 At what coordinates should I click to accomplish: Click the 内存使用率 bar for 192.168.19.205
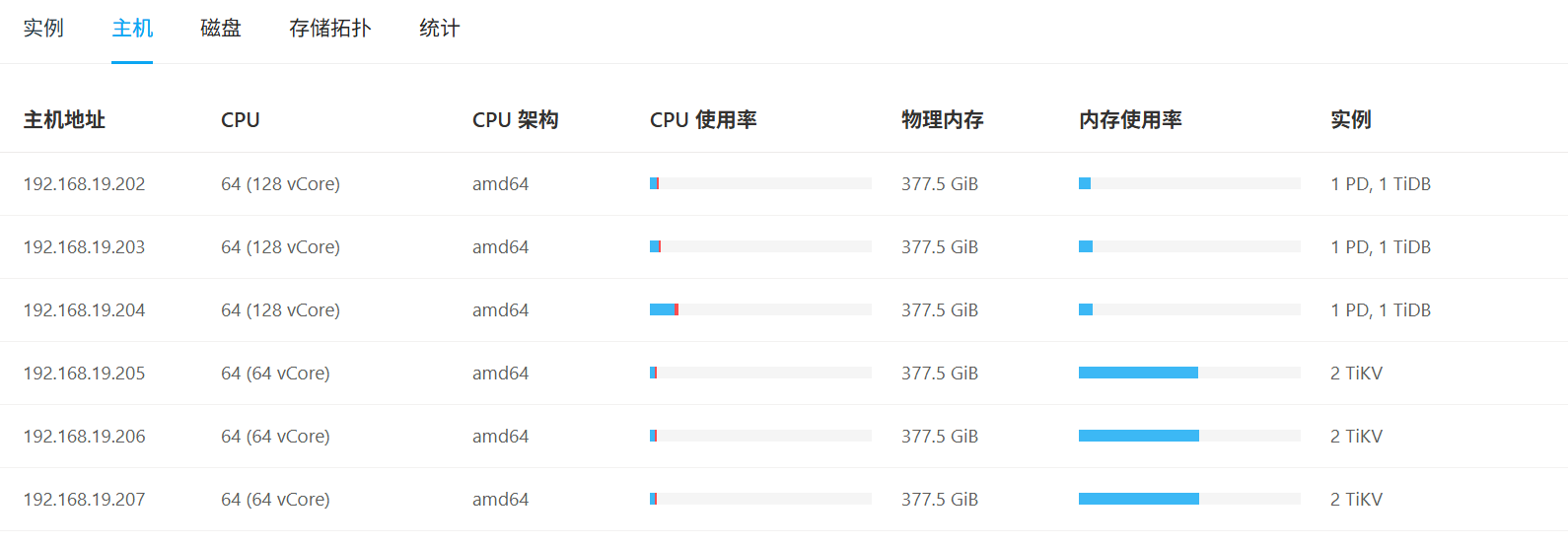tap(1189, 373)
